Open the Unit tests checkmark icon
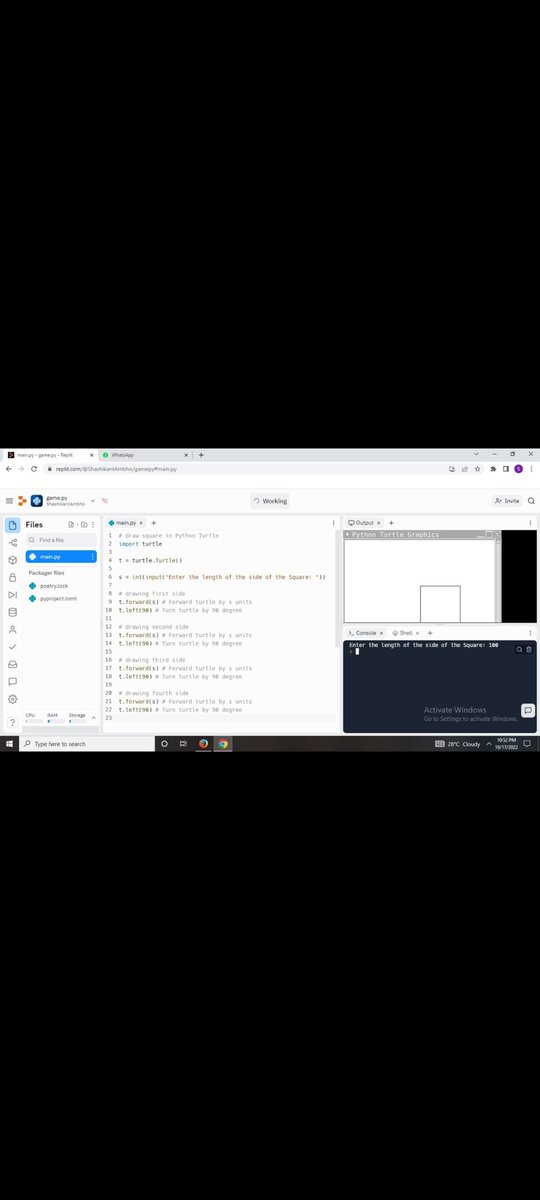 tap(12, 647)
